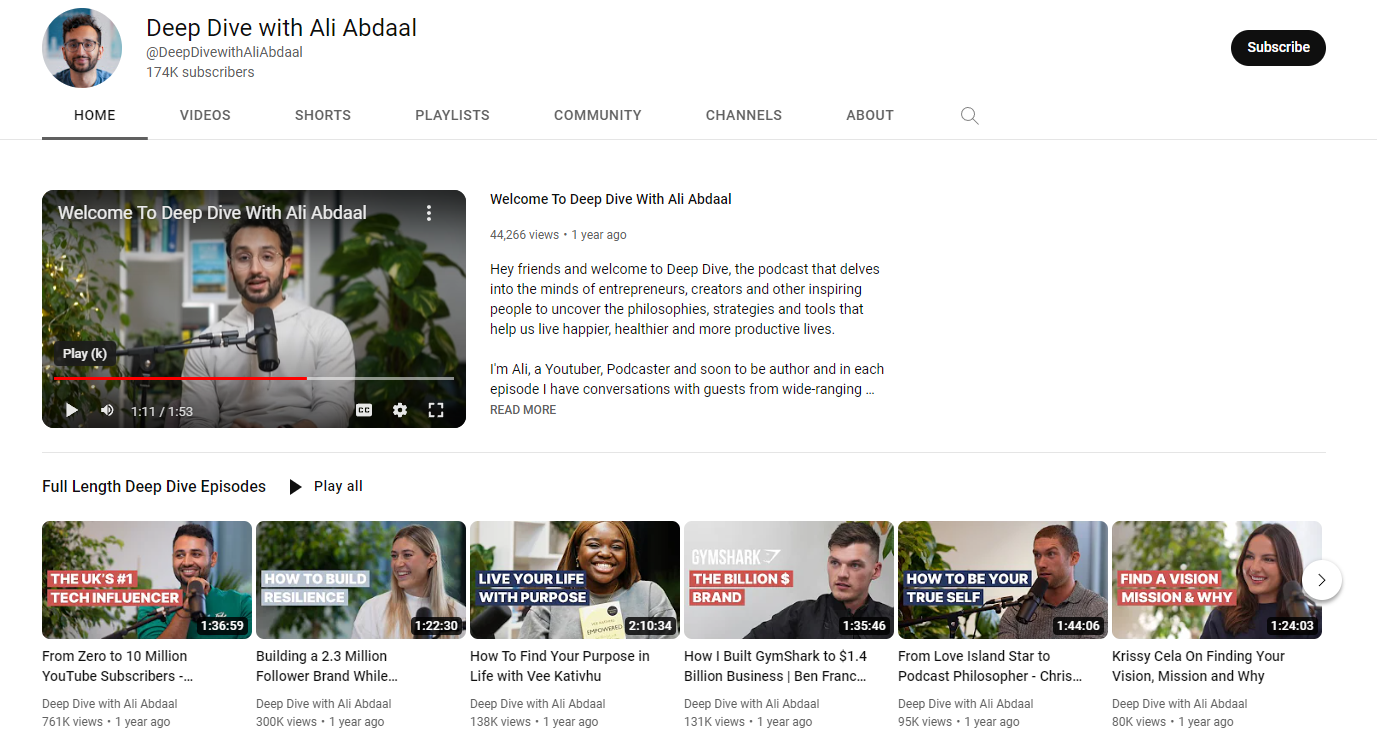Screen dimensions: 1377x743
Task: Click the @DeepDivewithAliAbdaal handle text
Action: (224, 52)
